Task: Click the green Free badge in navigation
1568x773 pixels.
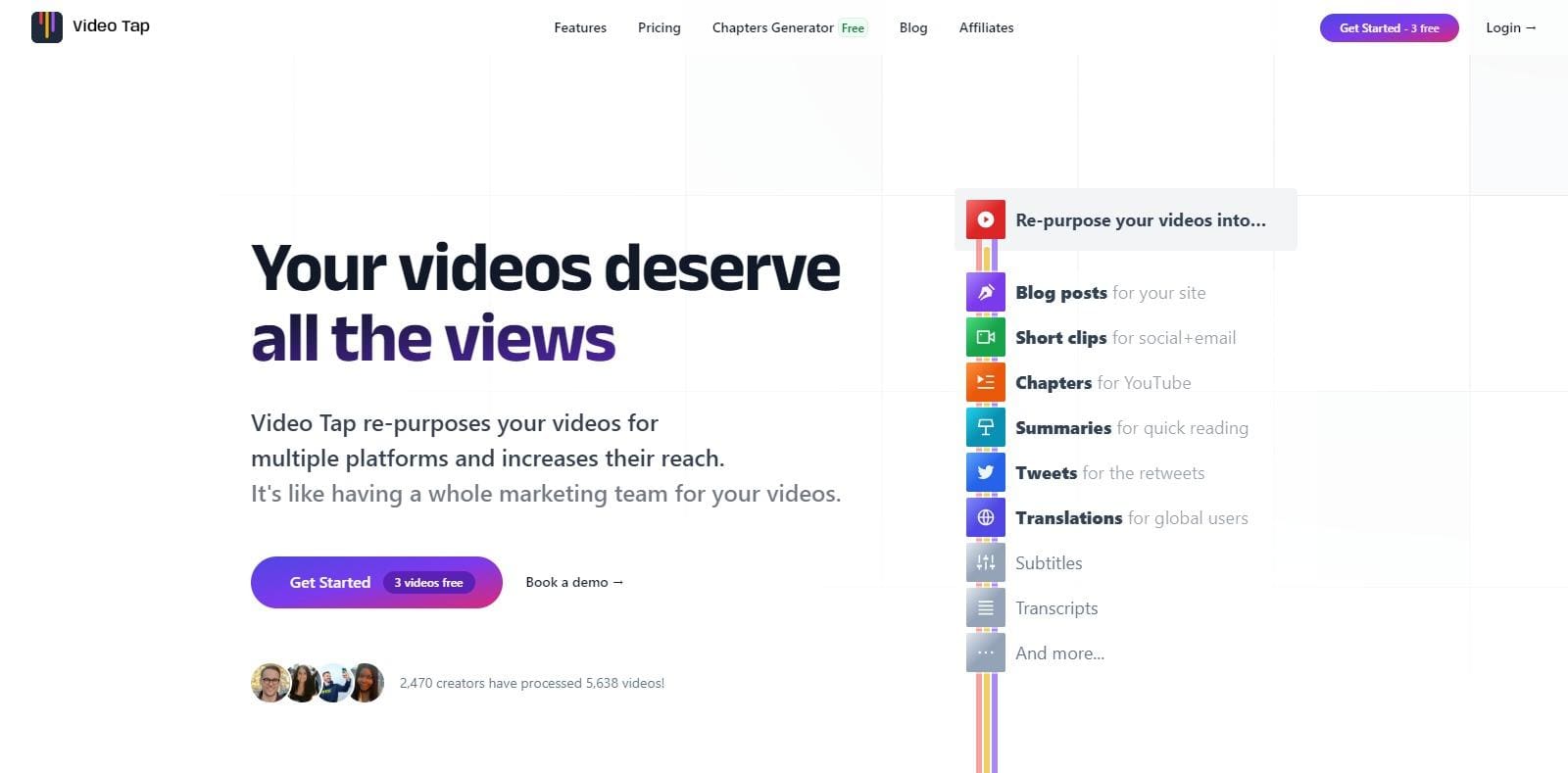Action: pyautogui.click(x=853, y=27)
